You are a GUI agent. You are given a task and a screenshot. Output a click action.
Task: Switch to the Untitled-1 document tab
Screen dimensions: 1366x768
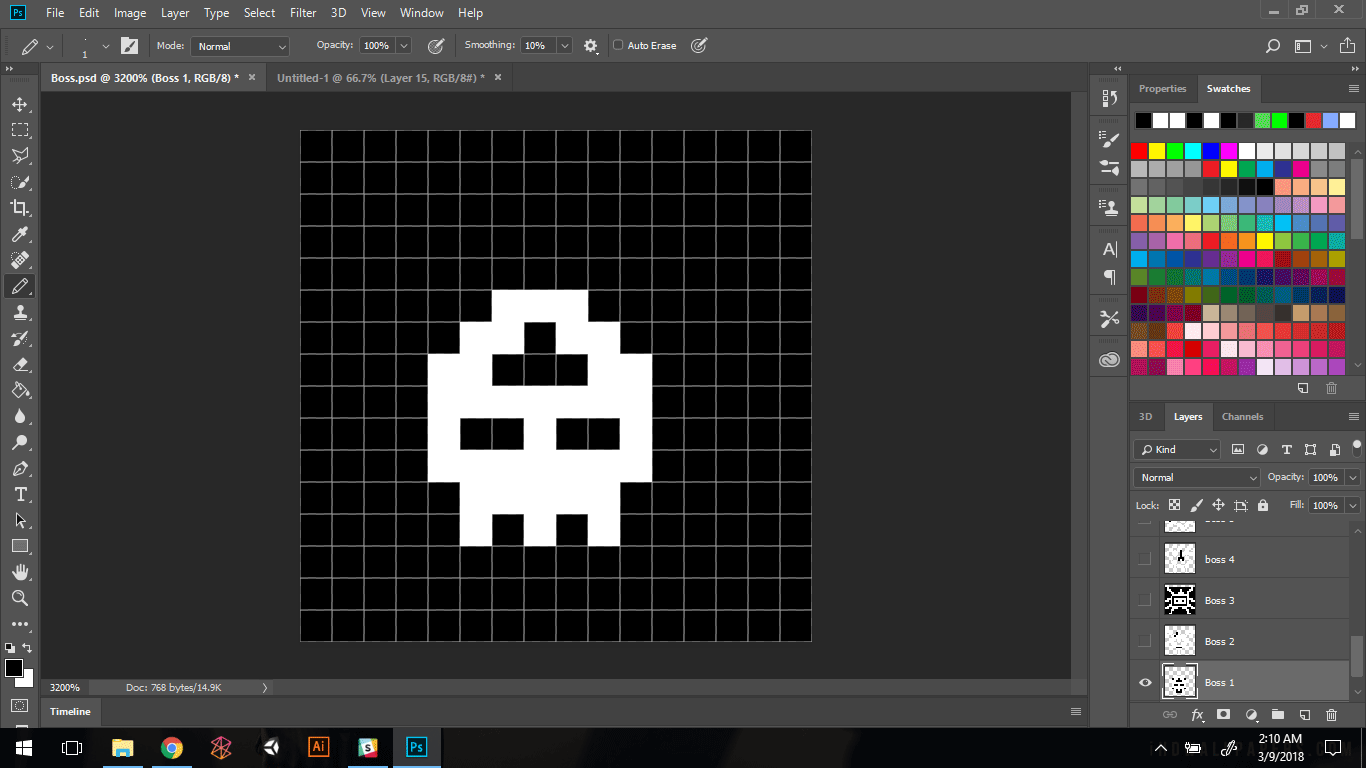380,77
